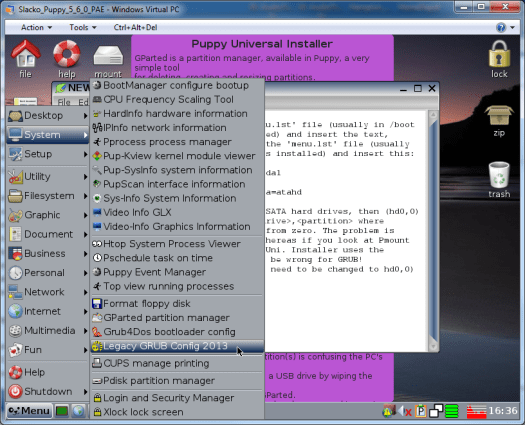
Task: Open Grub4Dos bootloader config
Action: click(x=177, y=332)
